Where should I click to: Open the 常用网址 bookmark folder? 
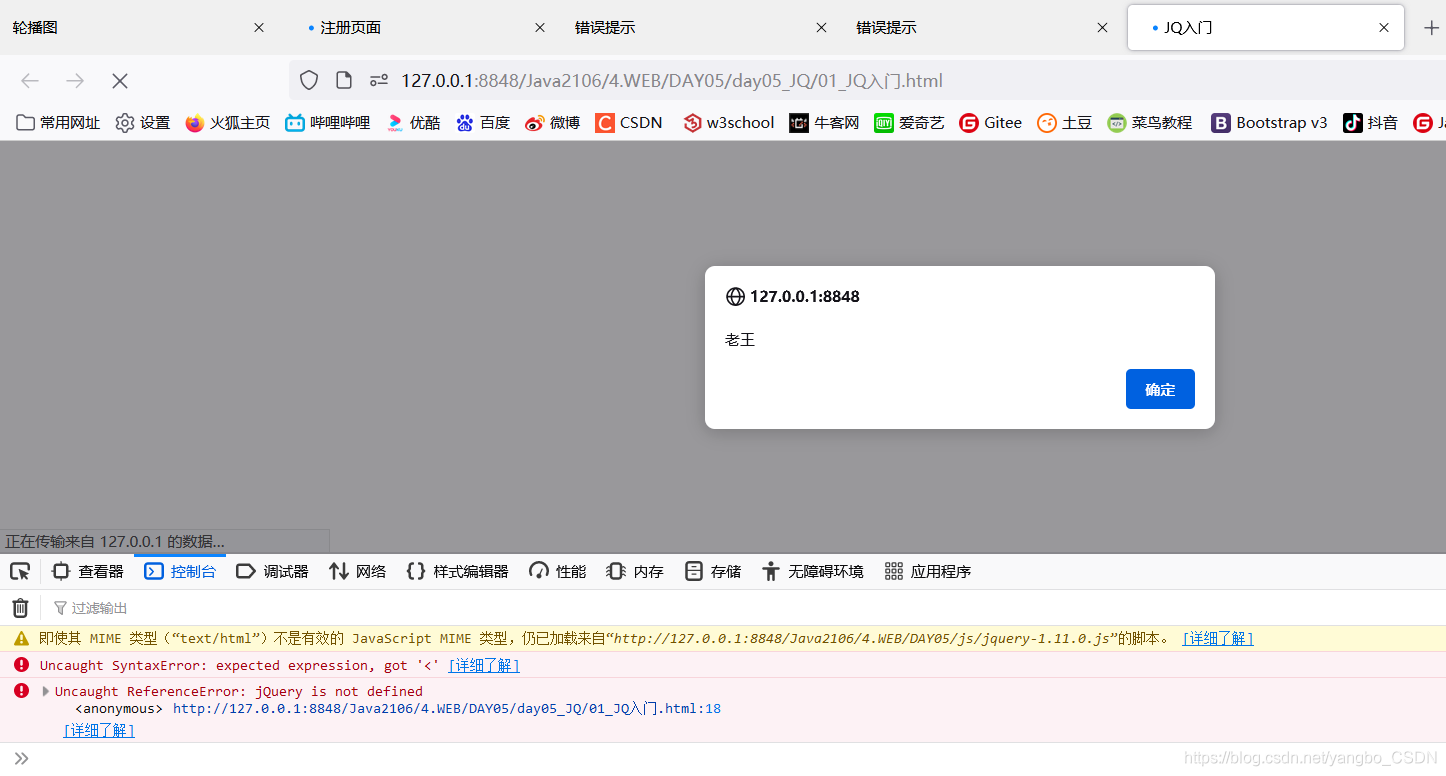tap(58, 123)
